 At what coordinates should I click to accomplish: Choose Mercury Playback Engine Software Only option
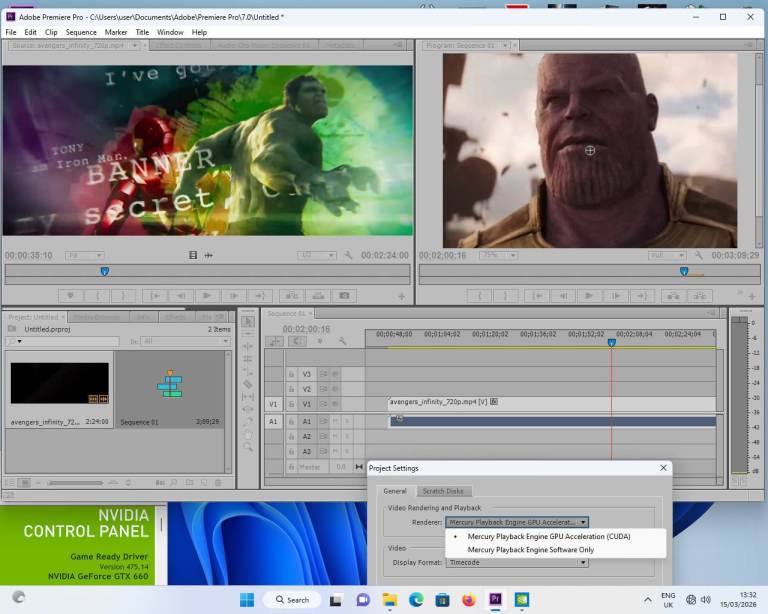pyautogui.click(x=530, y=549)
